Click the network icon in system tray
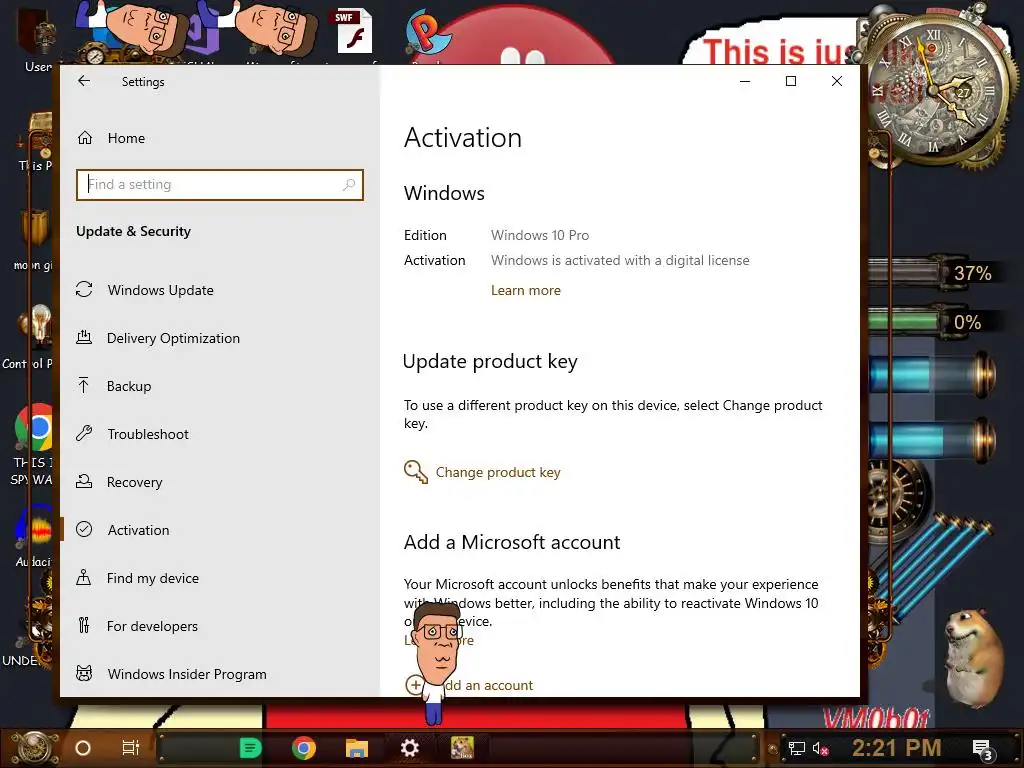The image size is (1024, 768). 796,748
